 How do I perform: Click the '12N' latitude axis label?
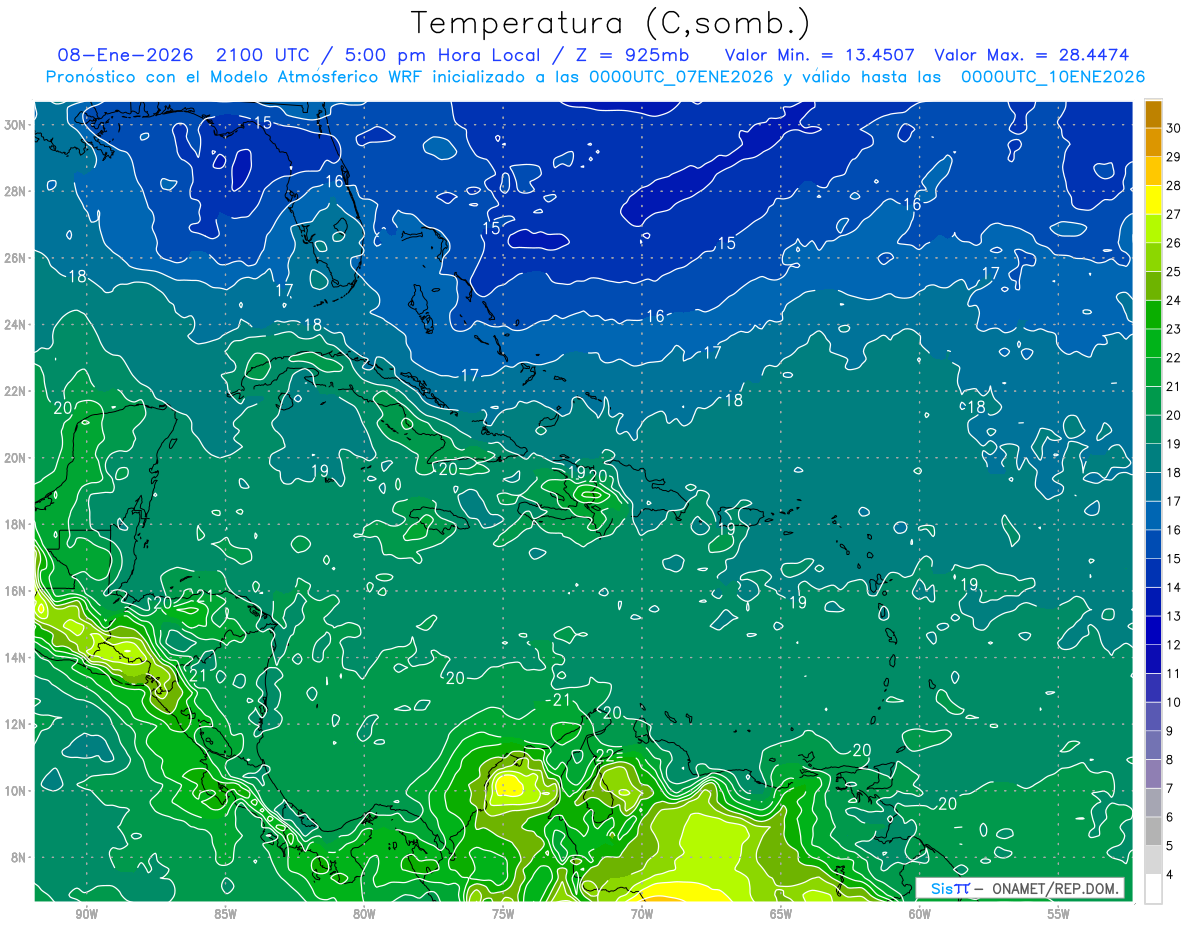click(16, 724)
